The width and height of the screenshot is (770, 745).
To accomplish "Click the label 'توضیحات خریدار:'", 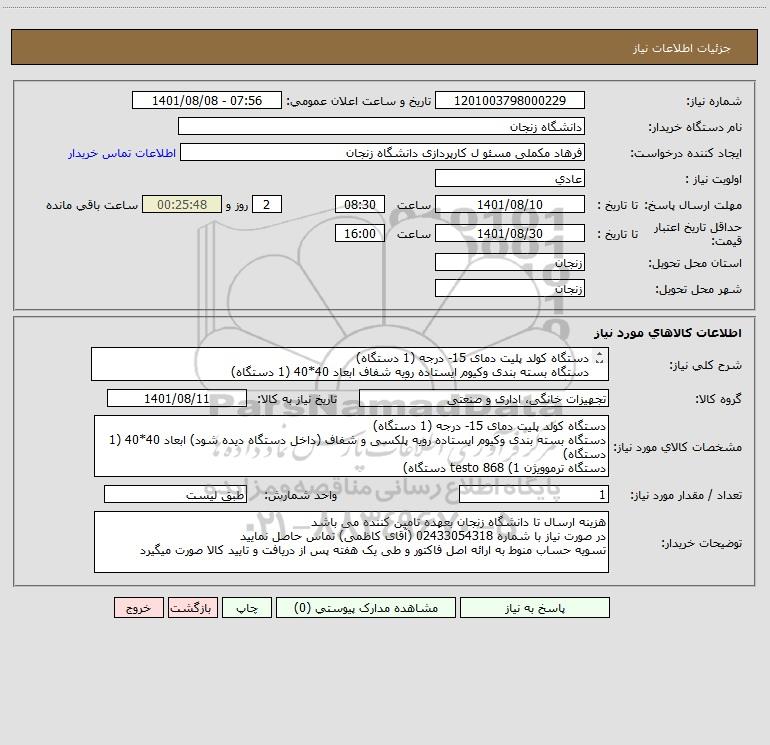I will (701, 543).
